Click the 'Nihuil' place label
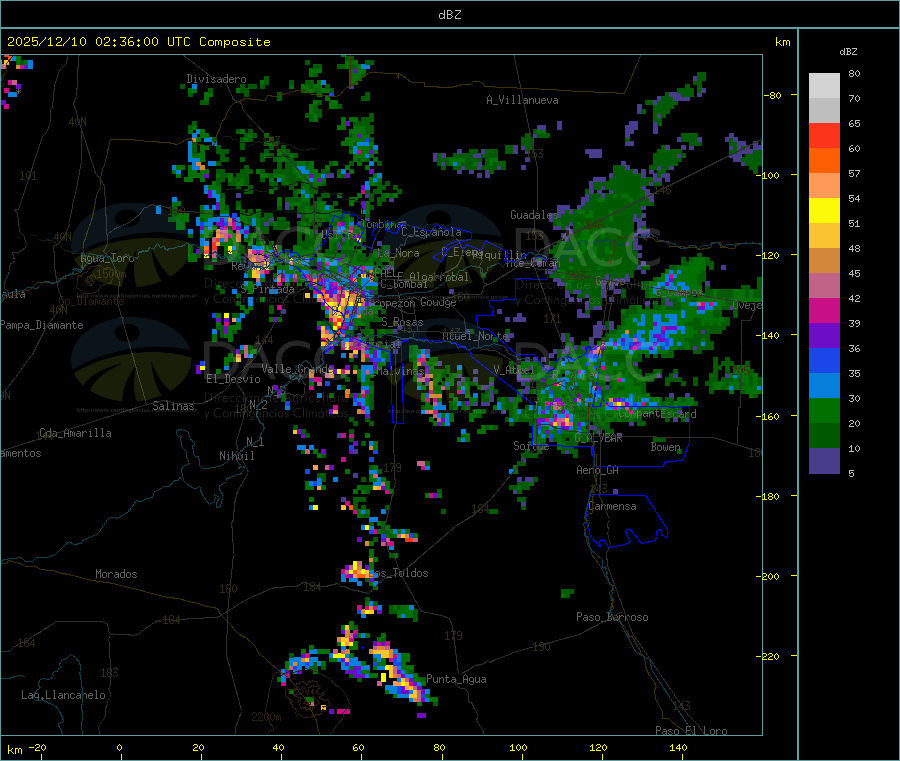Image resolution: width=900 pixels, height=761 pixels. click(237, 456)
